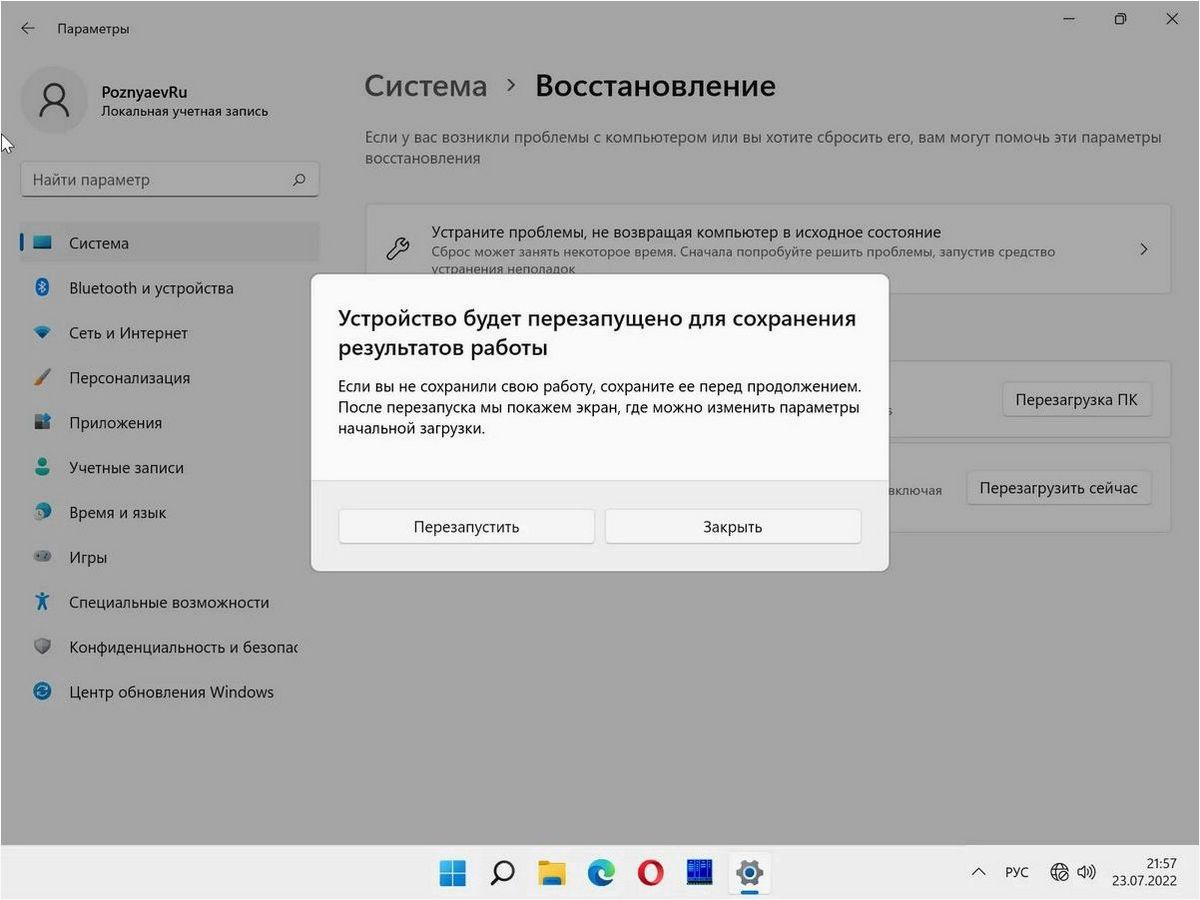Click the Wi-Fi icon for Сеть и Интернет
Image resolution: width=1200 pixels, height=900 pixels.
point(42,333)
